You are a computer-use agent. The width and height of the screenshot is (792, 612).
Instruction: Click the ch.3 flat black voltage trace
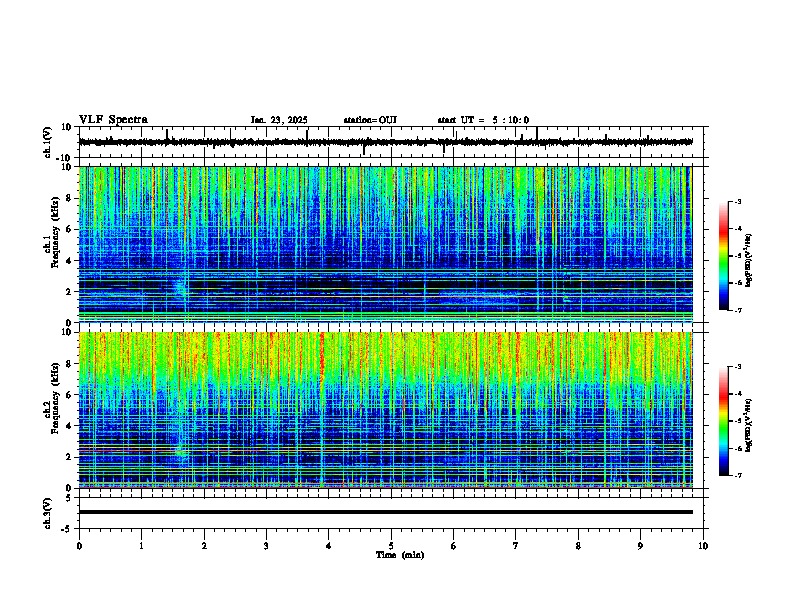385,512
